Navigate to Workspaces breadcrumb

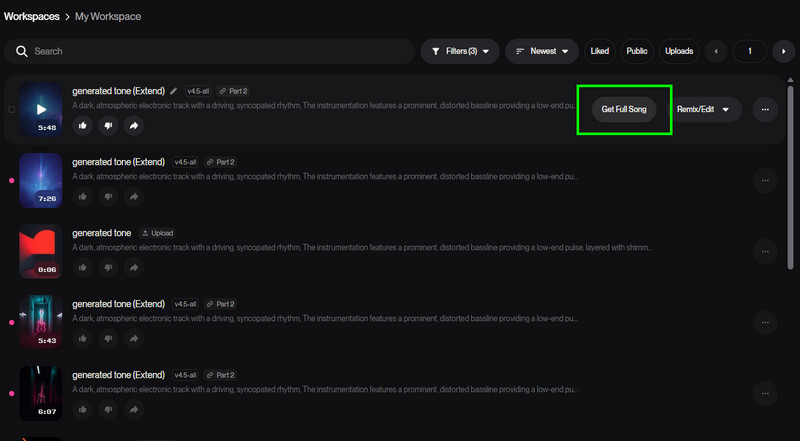(x=31, y=16)
